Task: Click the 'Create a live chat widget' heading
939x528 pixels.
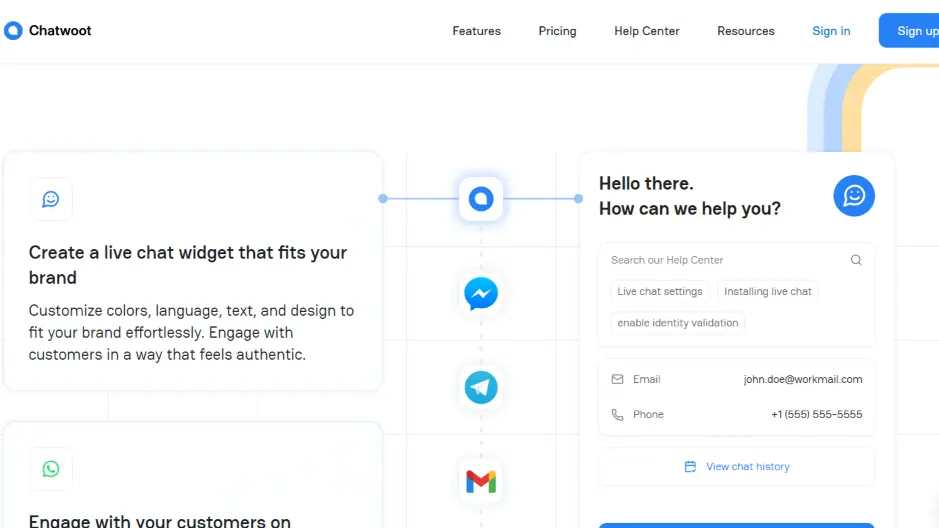Action: tap(187, 265)
